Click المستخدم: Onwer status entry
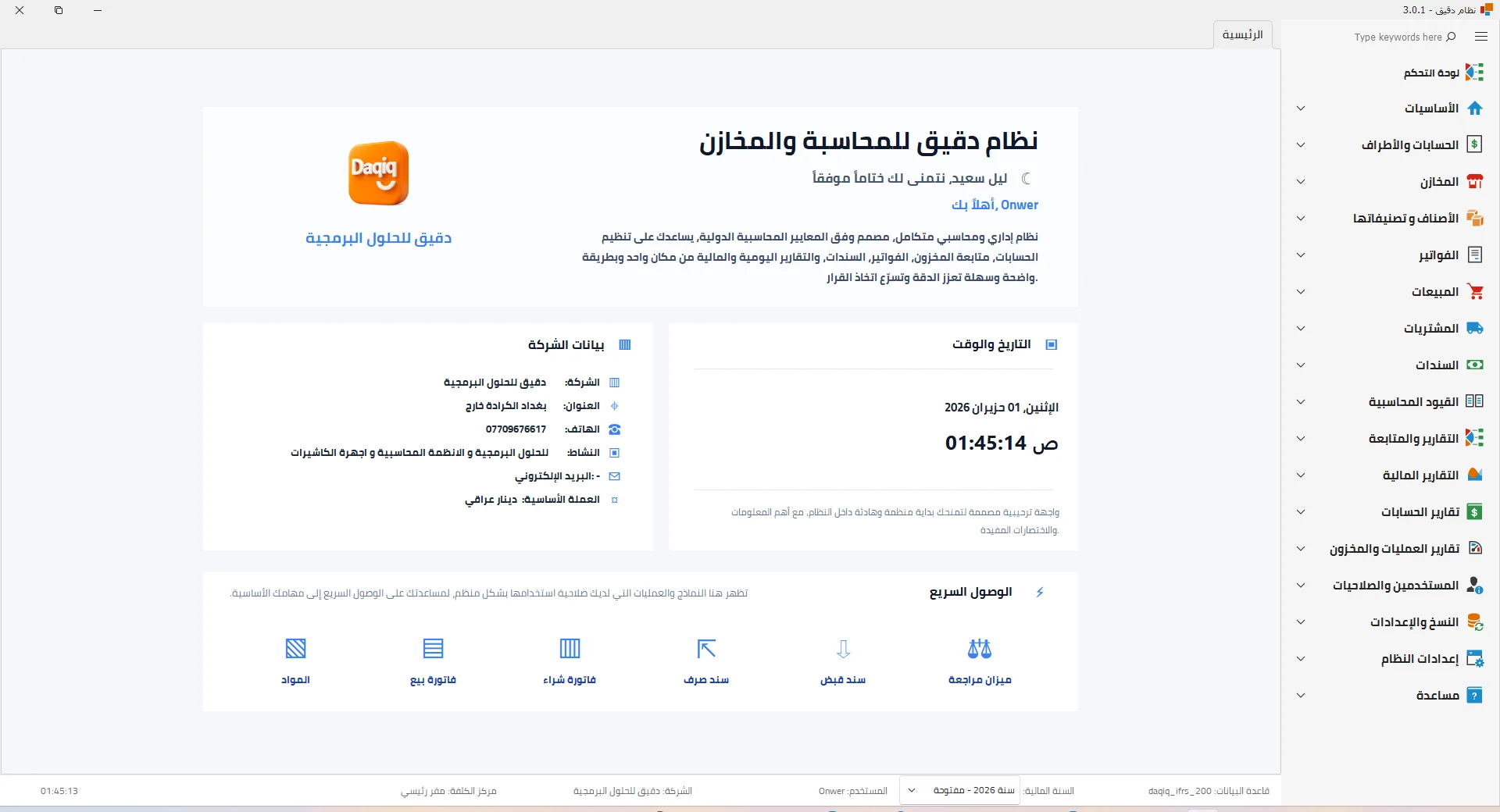The height and width of the screenshot is (812, 1500). point(853,791)
